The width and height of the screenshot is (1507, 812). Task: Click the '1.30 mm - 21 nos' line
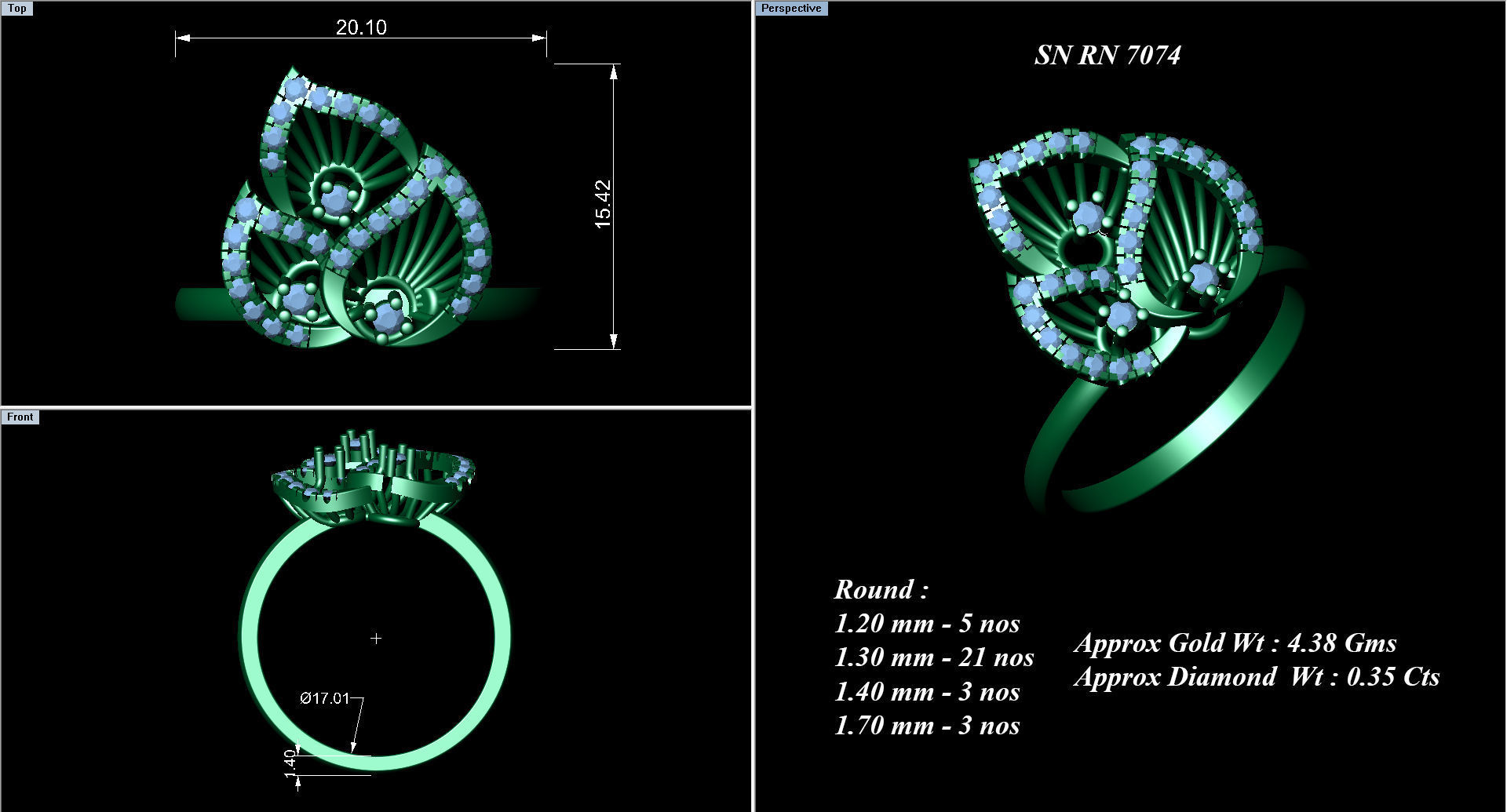point(934,657)
